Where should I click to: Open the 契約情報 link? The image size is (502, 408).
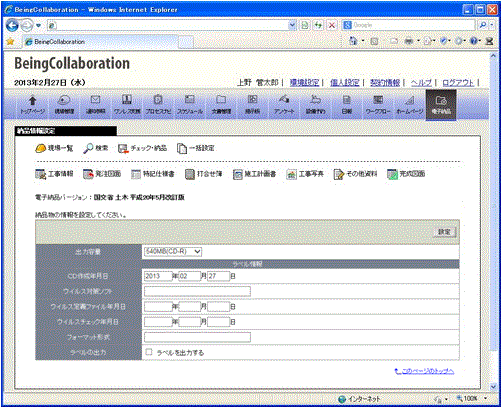point(385,82)
